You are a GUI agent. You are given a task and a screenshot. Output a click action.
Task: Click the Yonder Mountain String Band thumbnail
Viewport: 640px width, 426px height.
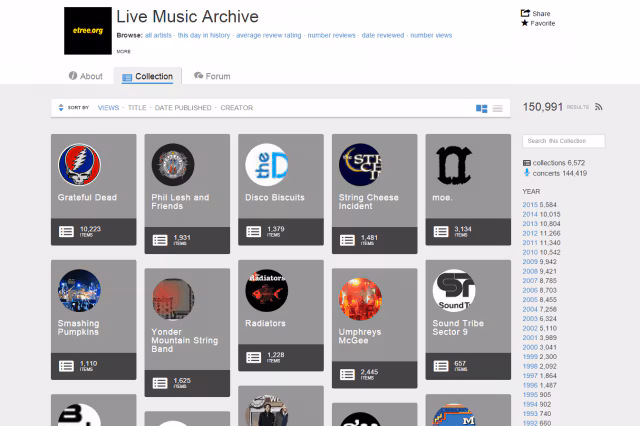(173, 299)
